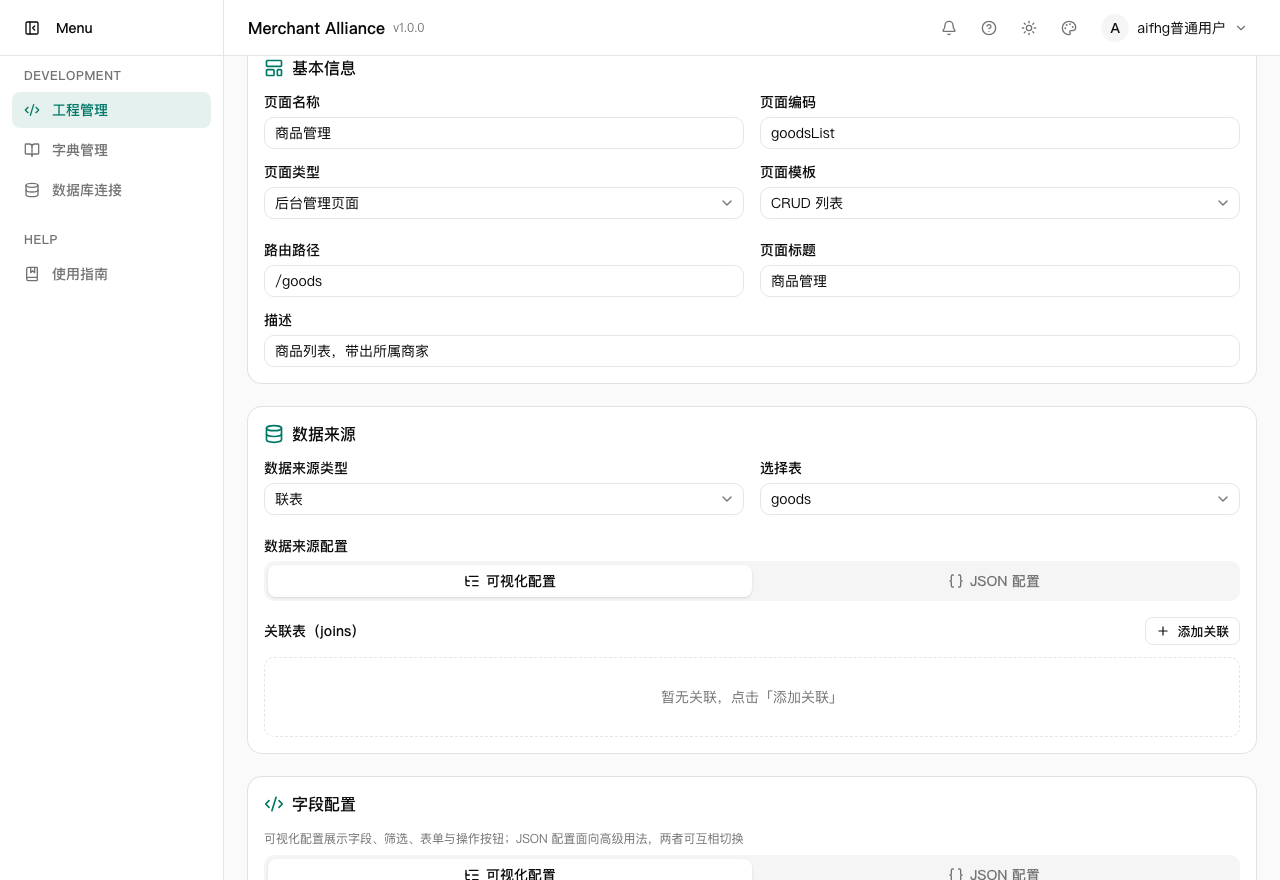The height and width of the screenshot is (880, 1280).
Task: Open 使用指南 in sidebar
Action: pos(112,274)
